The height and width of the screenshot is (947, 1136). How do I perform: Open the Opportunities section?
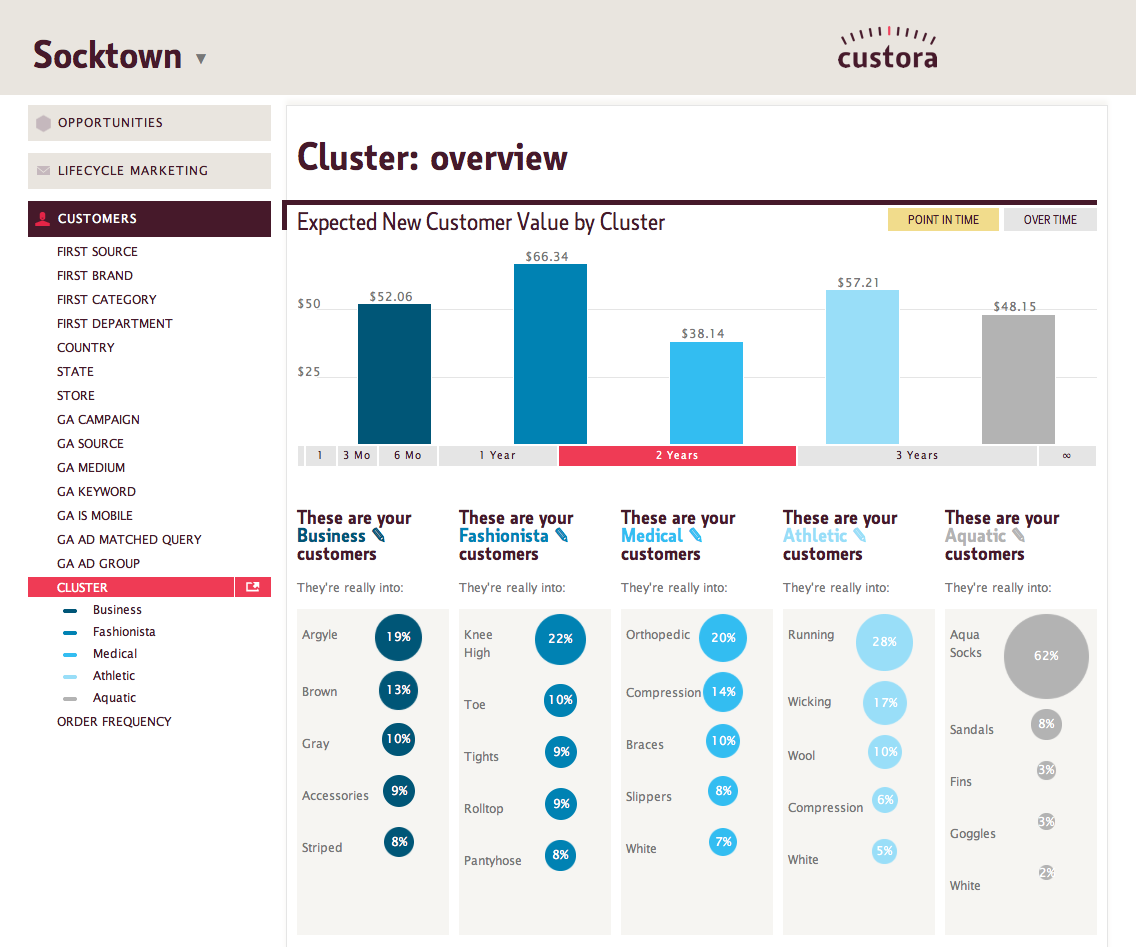point(149,123)
